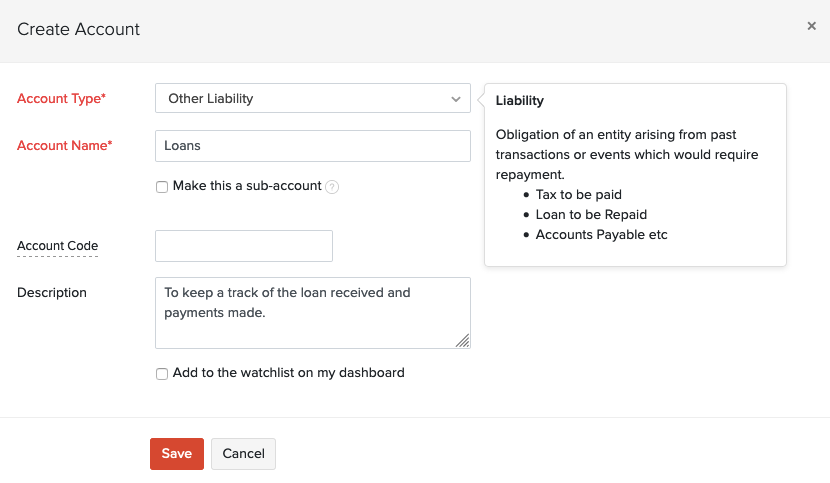Click the Account Type dropdown chevron arrow
This screenshot has height=483, width=830.
[x=456, y=99]
